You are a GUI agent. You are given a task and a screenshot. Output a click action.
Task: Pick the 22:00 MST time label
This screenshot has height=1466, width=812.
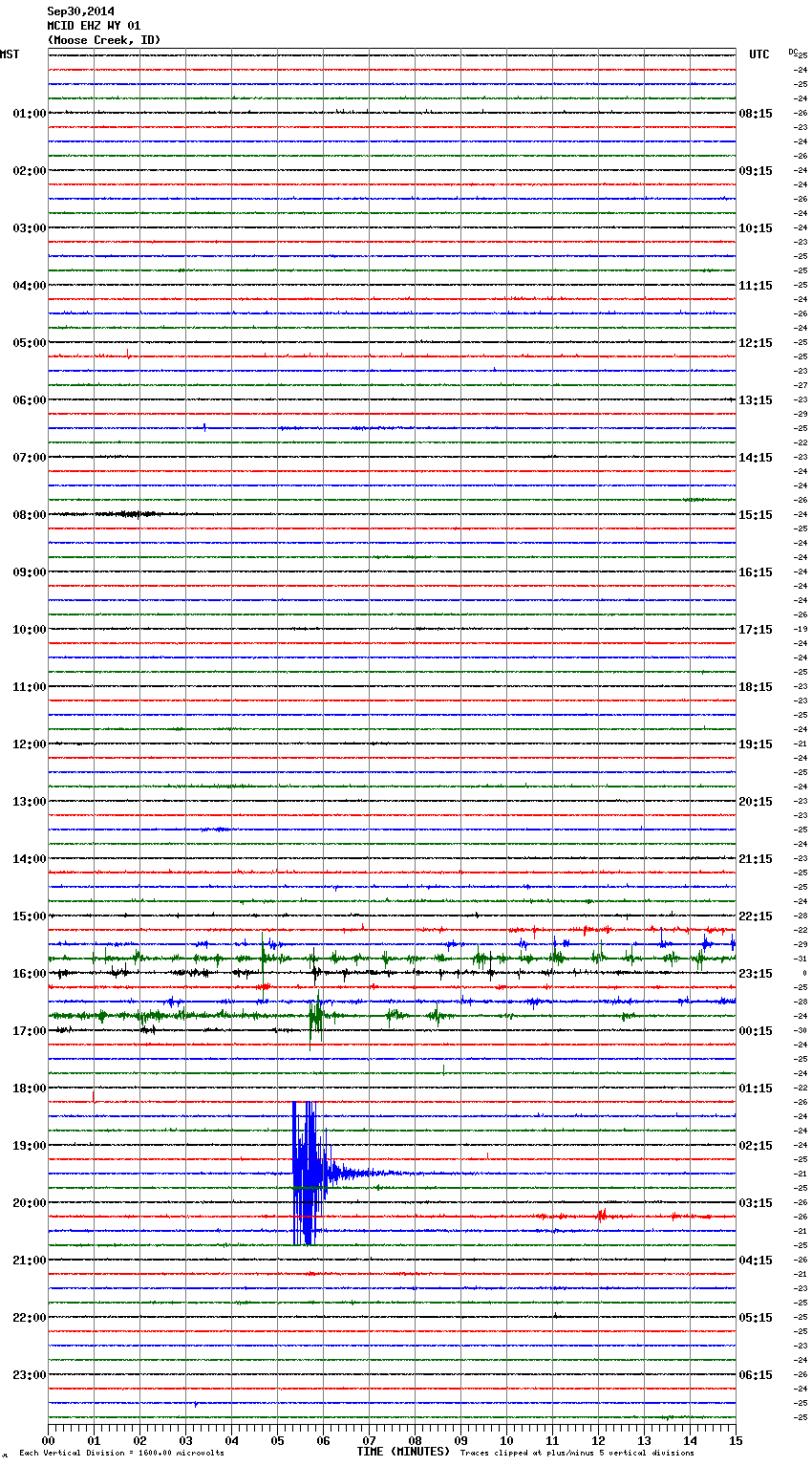30,1318
